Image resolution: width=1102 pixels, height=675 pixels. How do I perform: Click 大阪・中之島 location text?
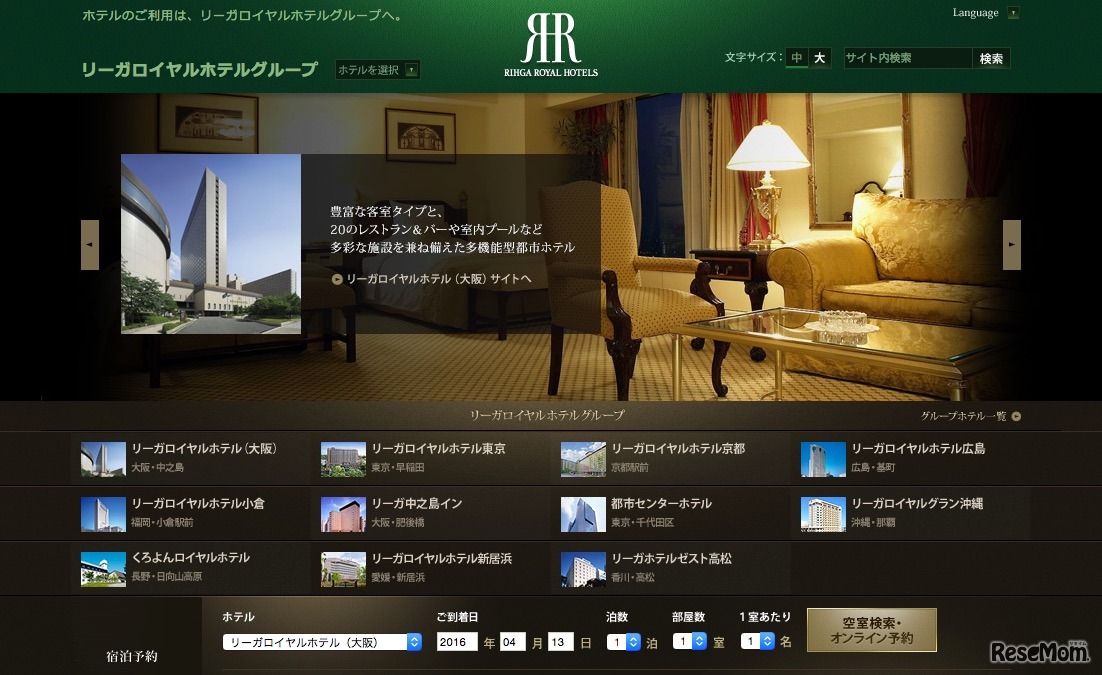click(157, 468)
